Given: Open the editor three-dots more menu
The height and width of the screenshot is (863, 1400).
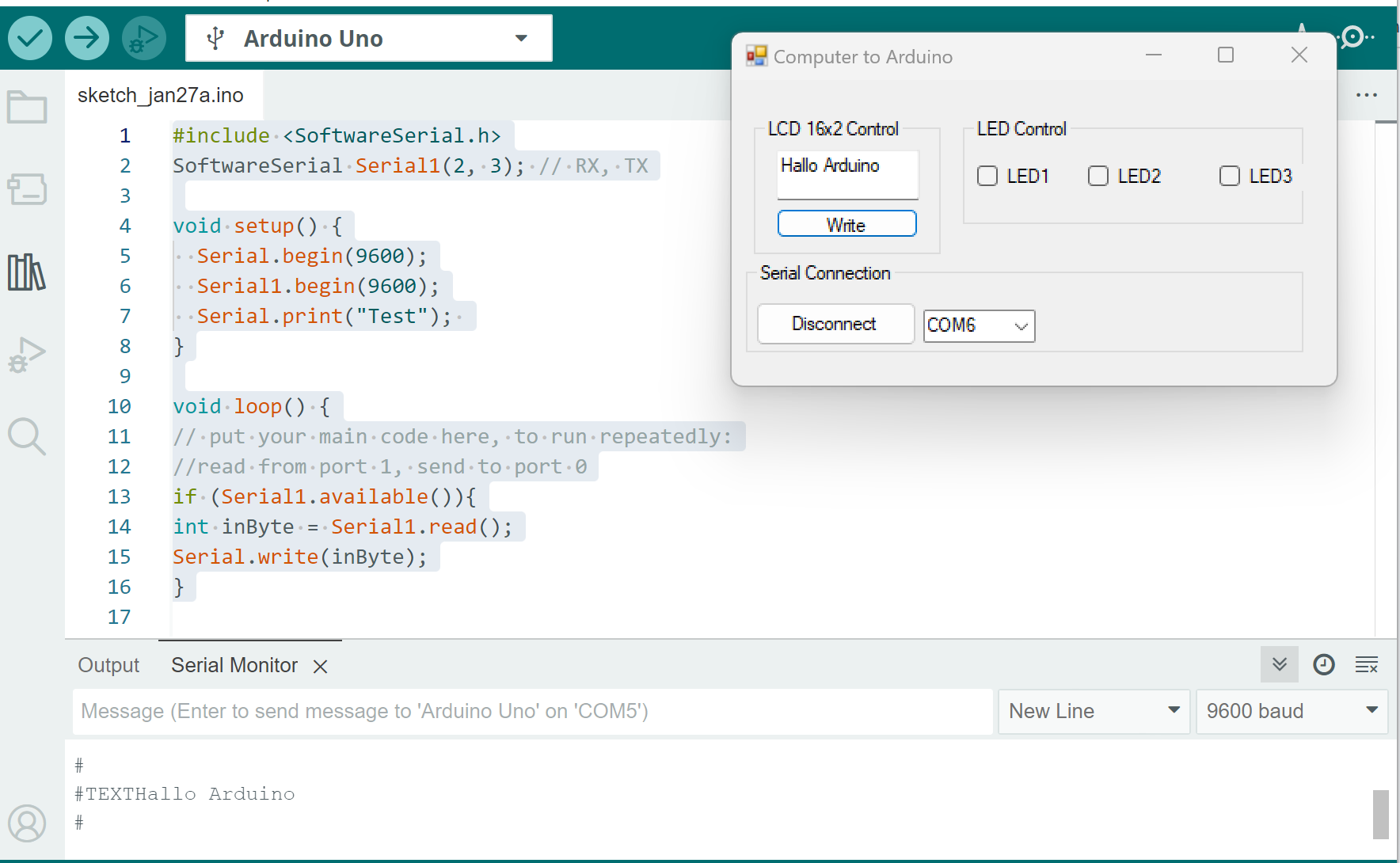Looking at the screenshot, I should (x=1367, y=95).
